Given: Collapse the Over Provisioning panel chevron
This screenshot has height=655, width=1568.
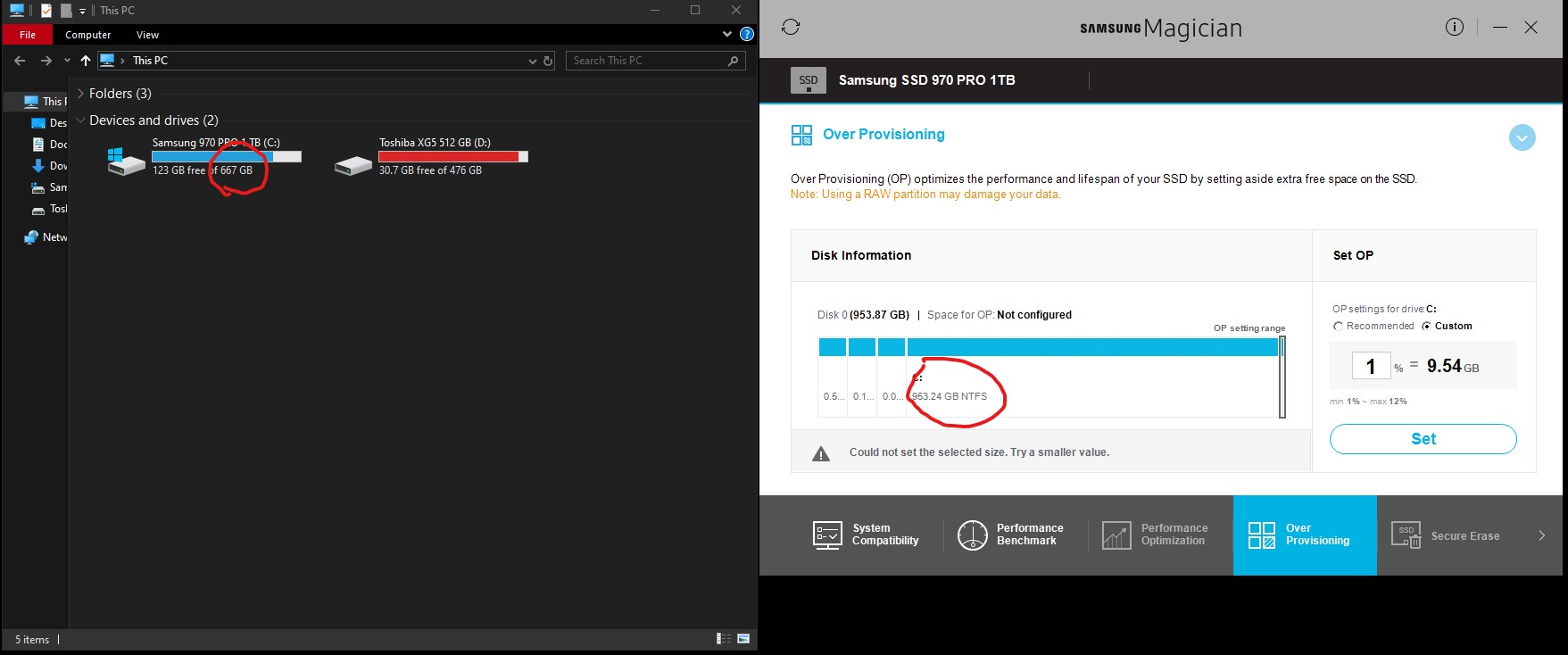Looking at the screenshot, I should click(x=1522, y=137).
